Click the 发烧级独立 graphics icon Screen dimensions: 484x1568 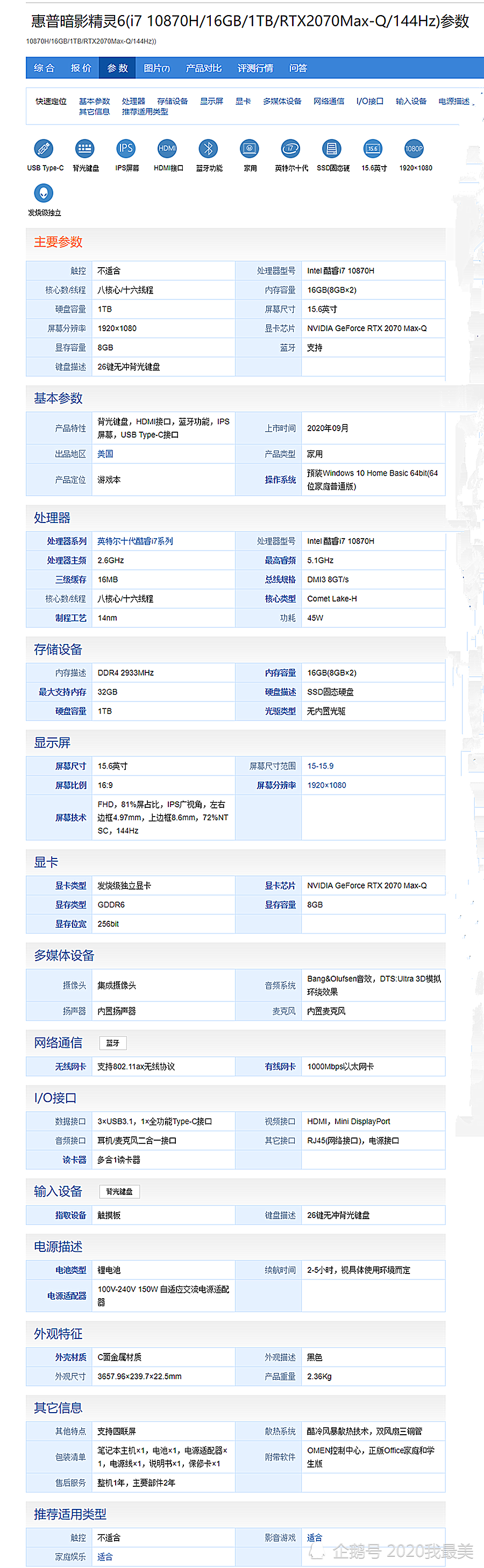coord(43,194)
